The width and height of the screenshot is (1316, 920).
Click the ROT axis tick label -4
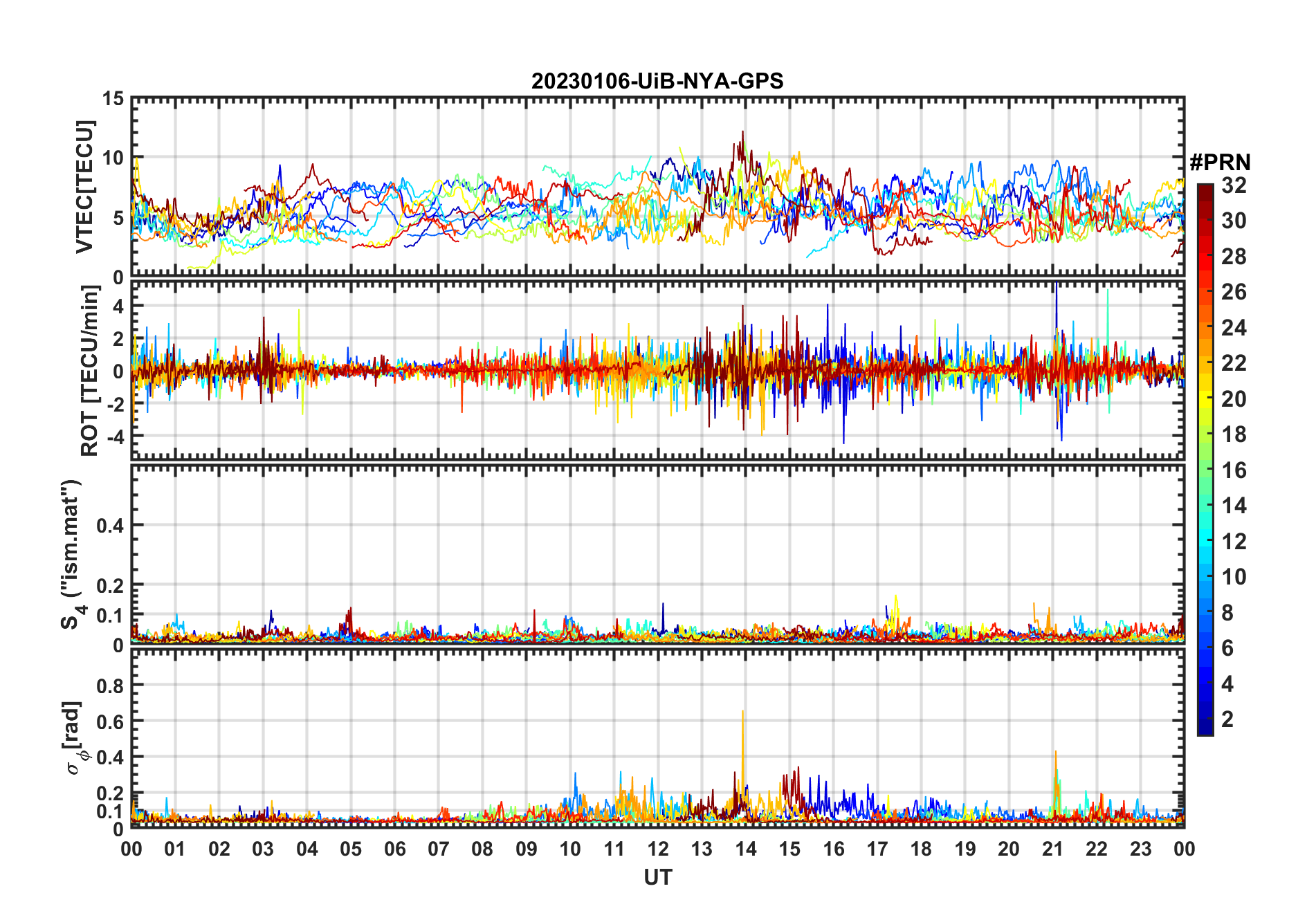114,436
